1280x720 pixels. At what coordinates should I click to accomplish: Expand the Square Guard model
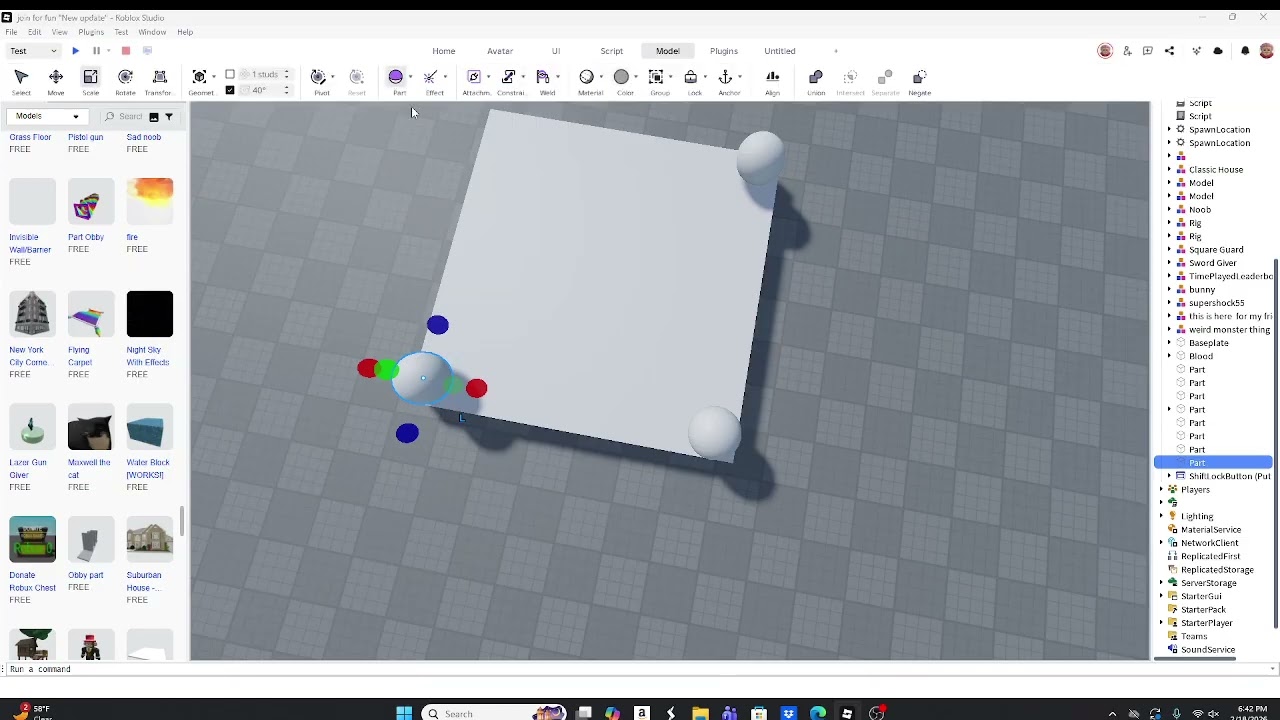(1169, 250)
